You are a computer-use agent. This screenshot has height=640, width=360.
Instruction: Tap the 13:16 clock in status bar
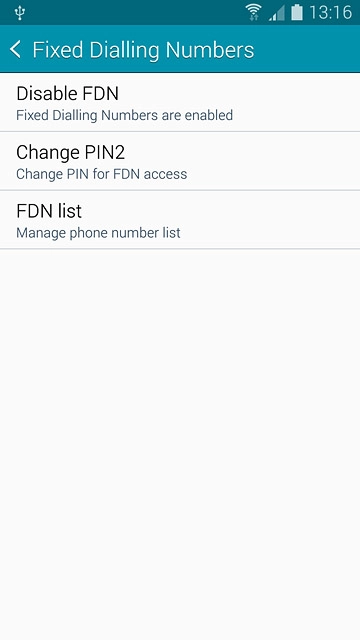pos(331,13)
